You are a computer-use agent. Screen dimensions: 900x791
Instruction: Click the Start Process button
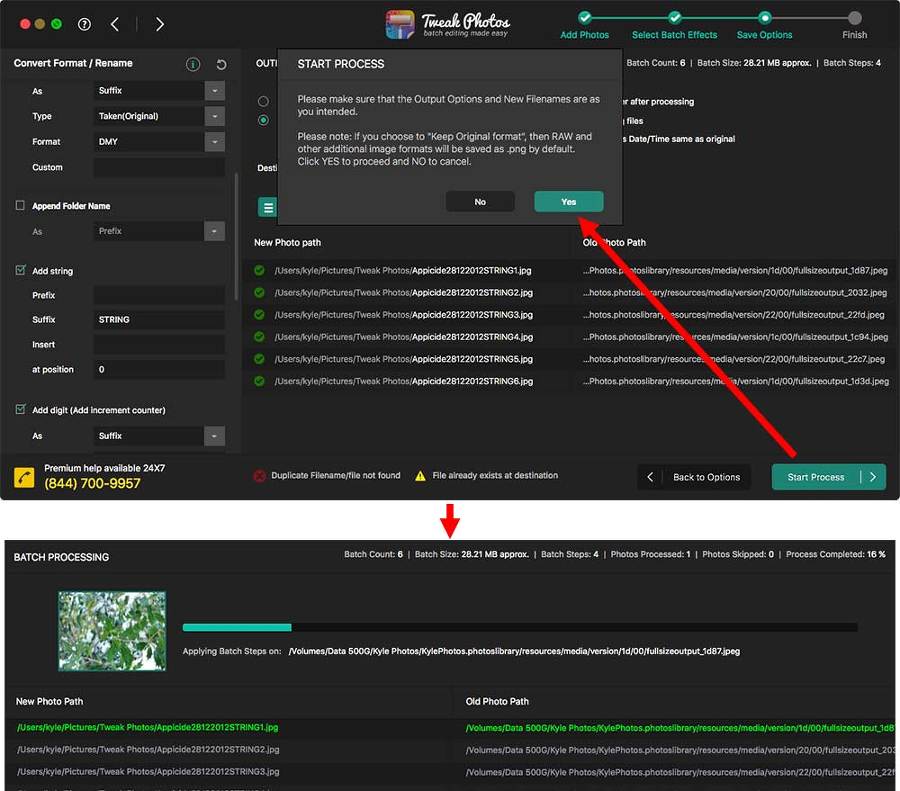[829, 477]
